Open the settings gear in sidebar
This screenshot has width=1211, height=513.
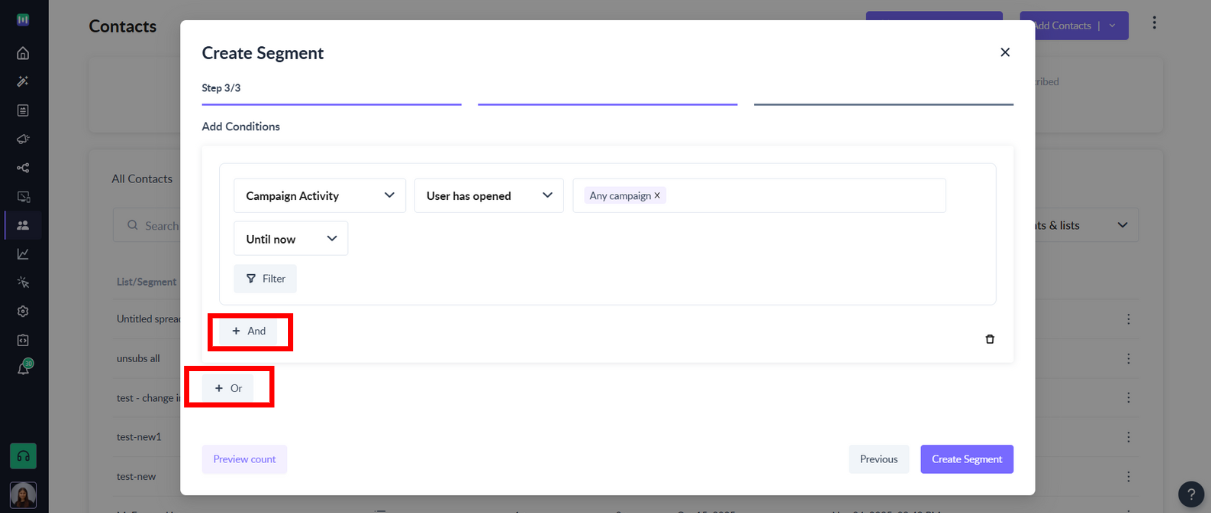coord(23,311)
